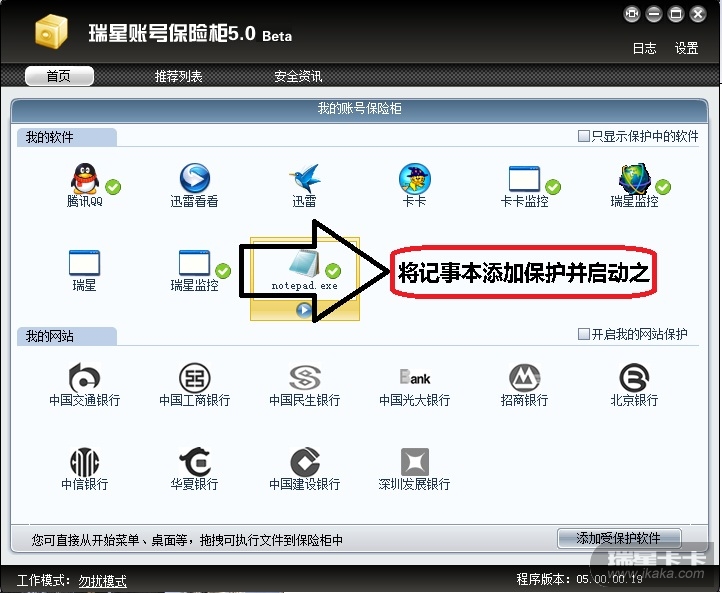Viewport: 722px width, 593px height.
Task: Maximize the window with the title bar button
Action: pyautogui.click(x=675, y=14)
